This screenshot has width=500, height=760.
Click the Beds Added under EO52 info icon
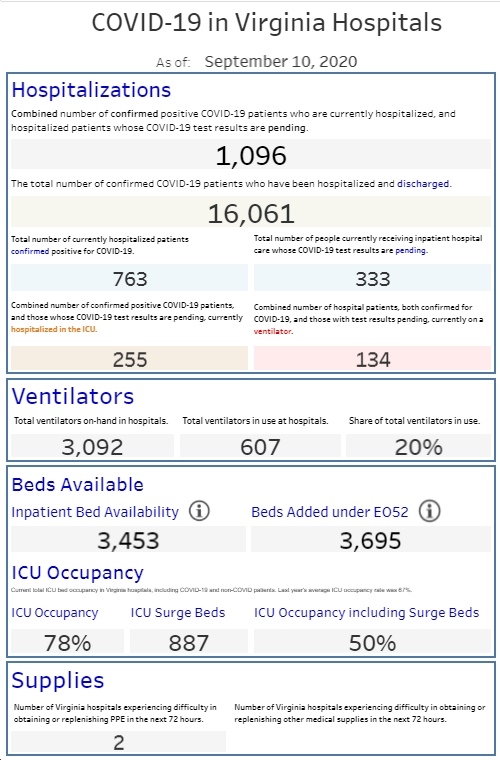coord(429,511)
